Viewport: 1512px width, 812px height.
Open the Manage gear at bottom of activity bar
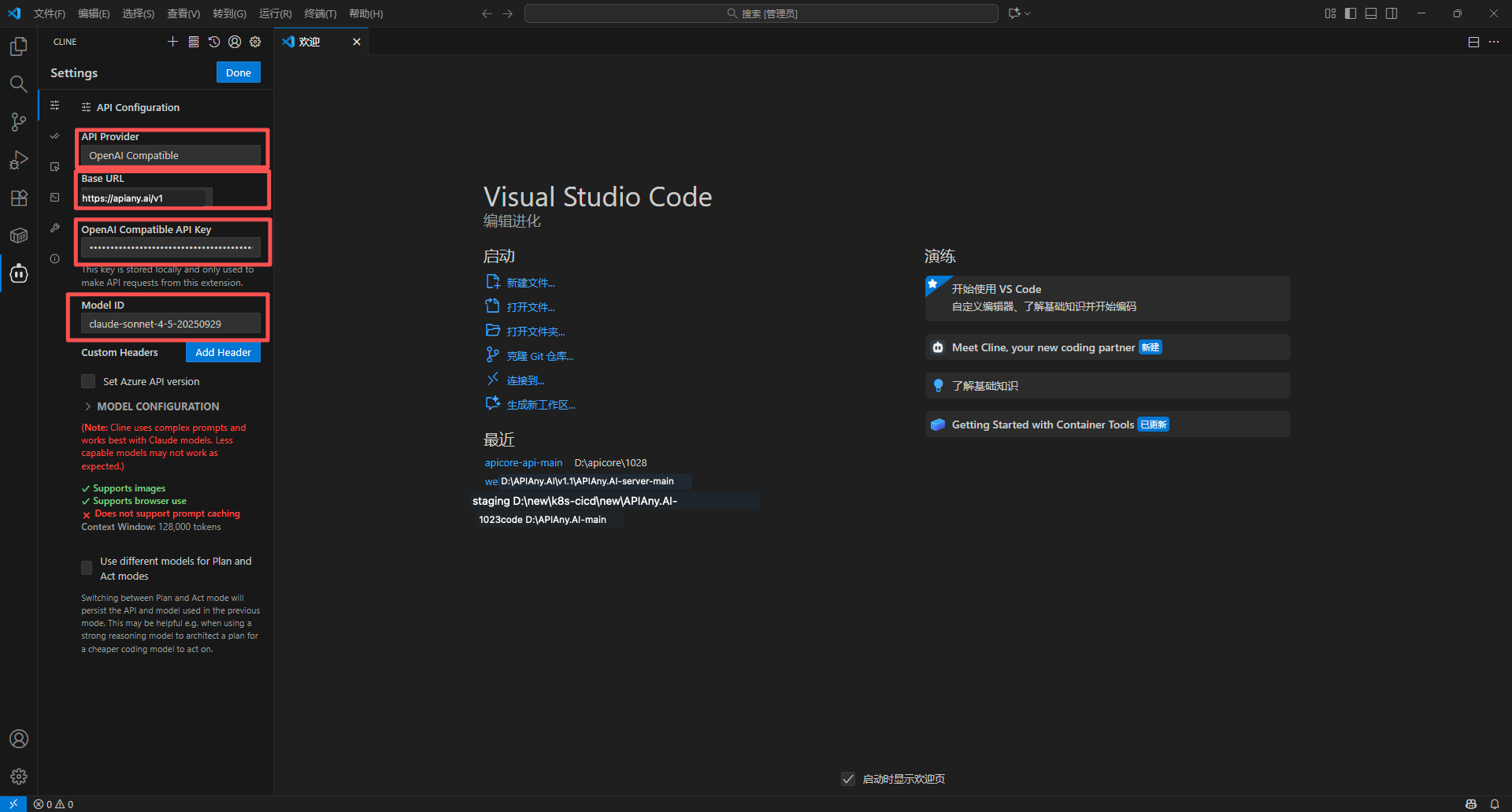(18, 777)
